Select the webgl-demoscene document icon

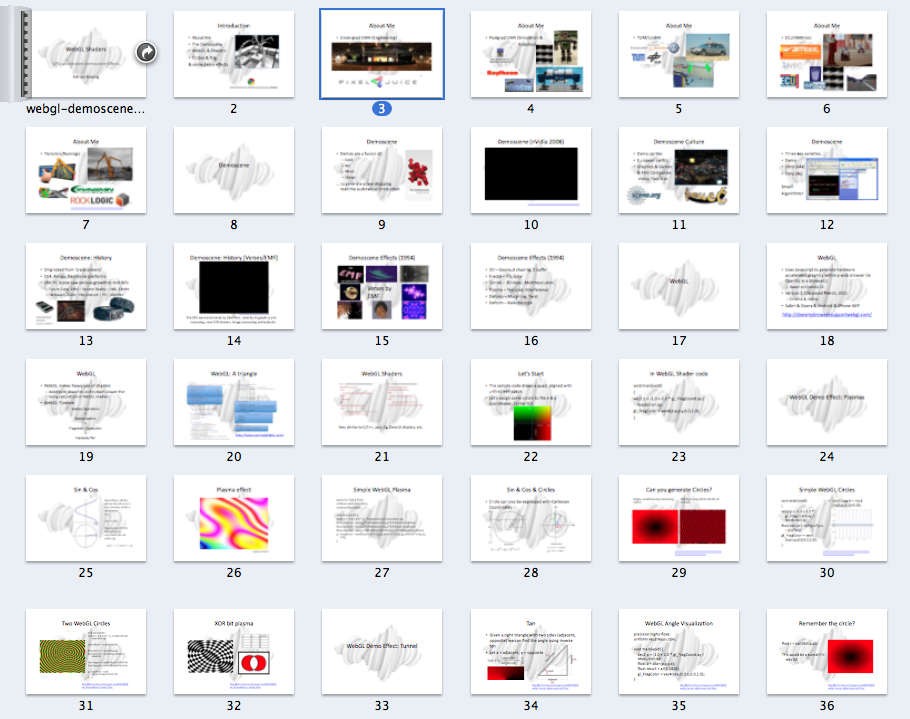point(86,50)
